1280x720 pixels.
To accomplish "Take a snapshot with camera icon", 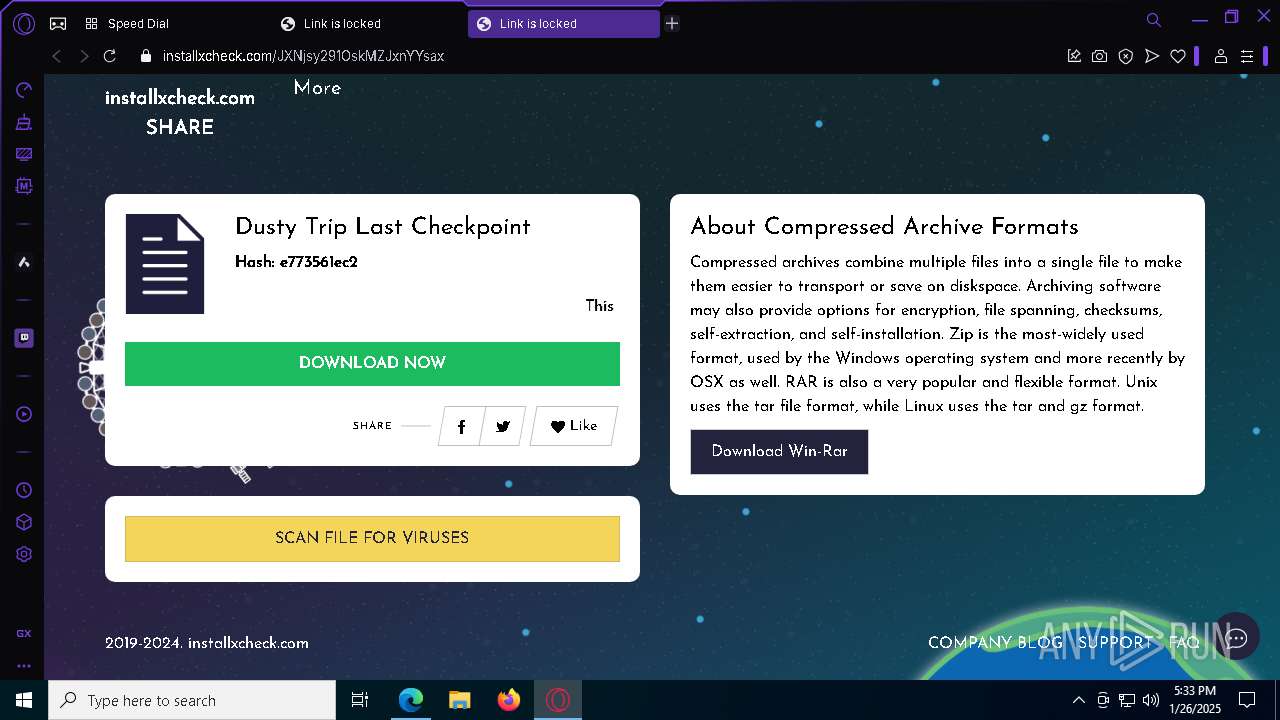I will (1099, 56).
